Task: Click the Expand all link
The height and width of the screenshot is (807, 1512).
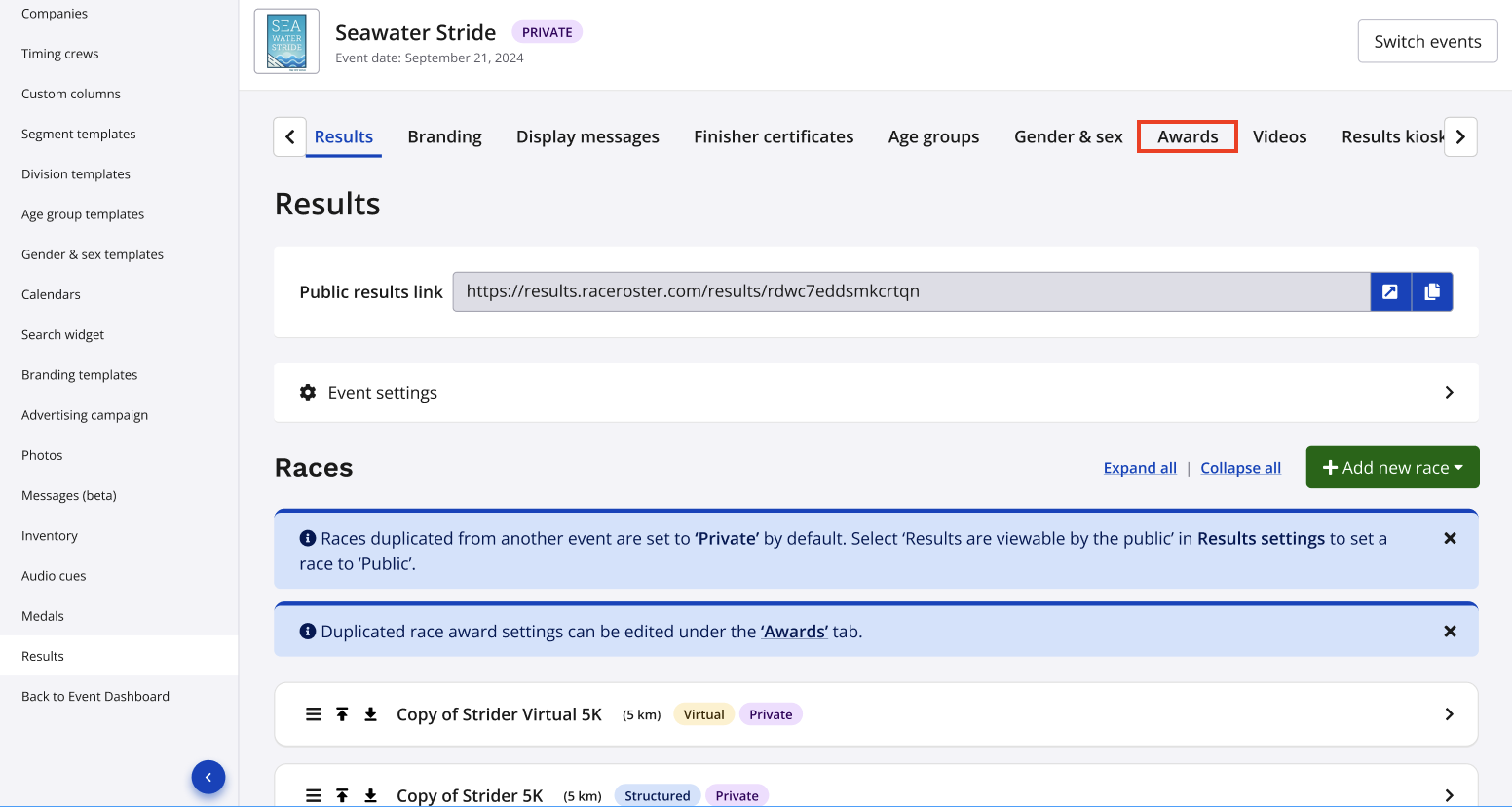Action: coord(1140,468)
